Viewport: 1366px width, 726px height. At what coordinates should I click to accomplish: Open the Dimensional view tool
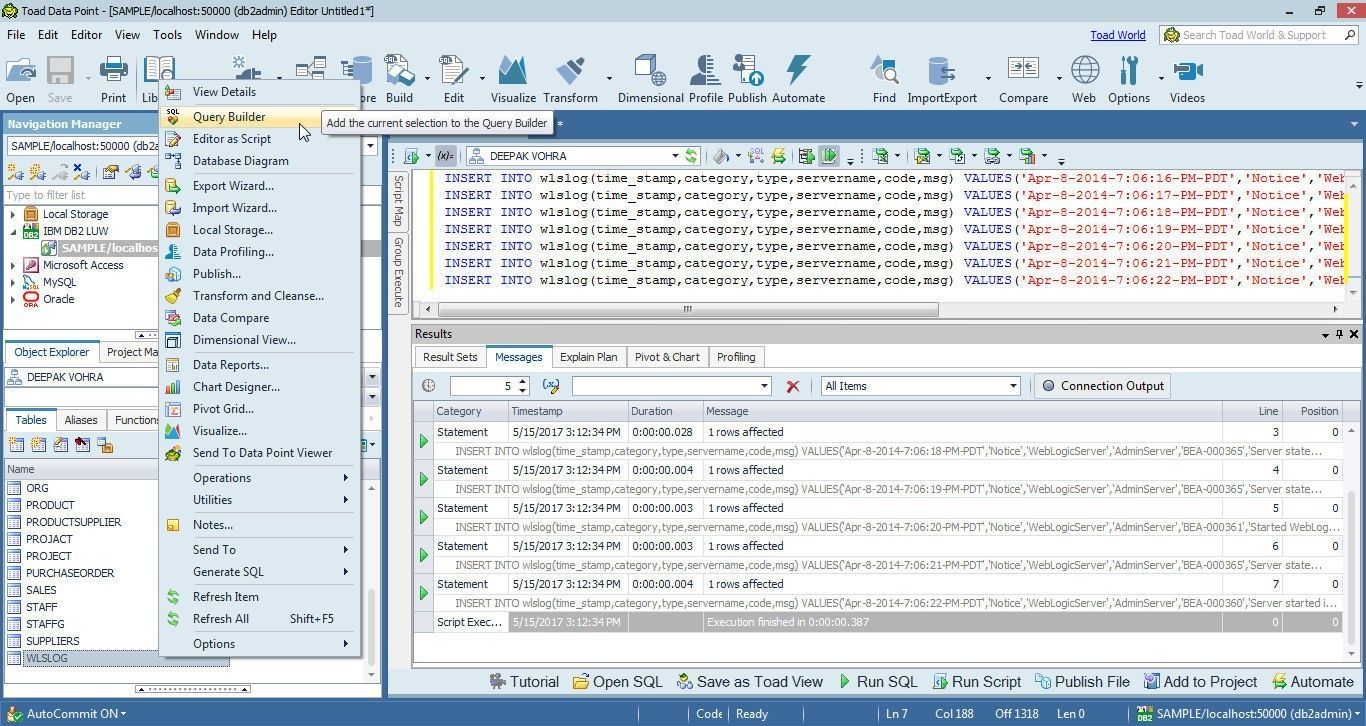coord(650,80)
